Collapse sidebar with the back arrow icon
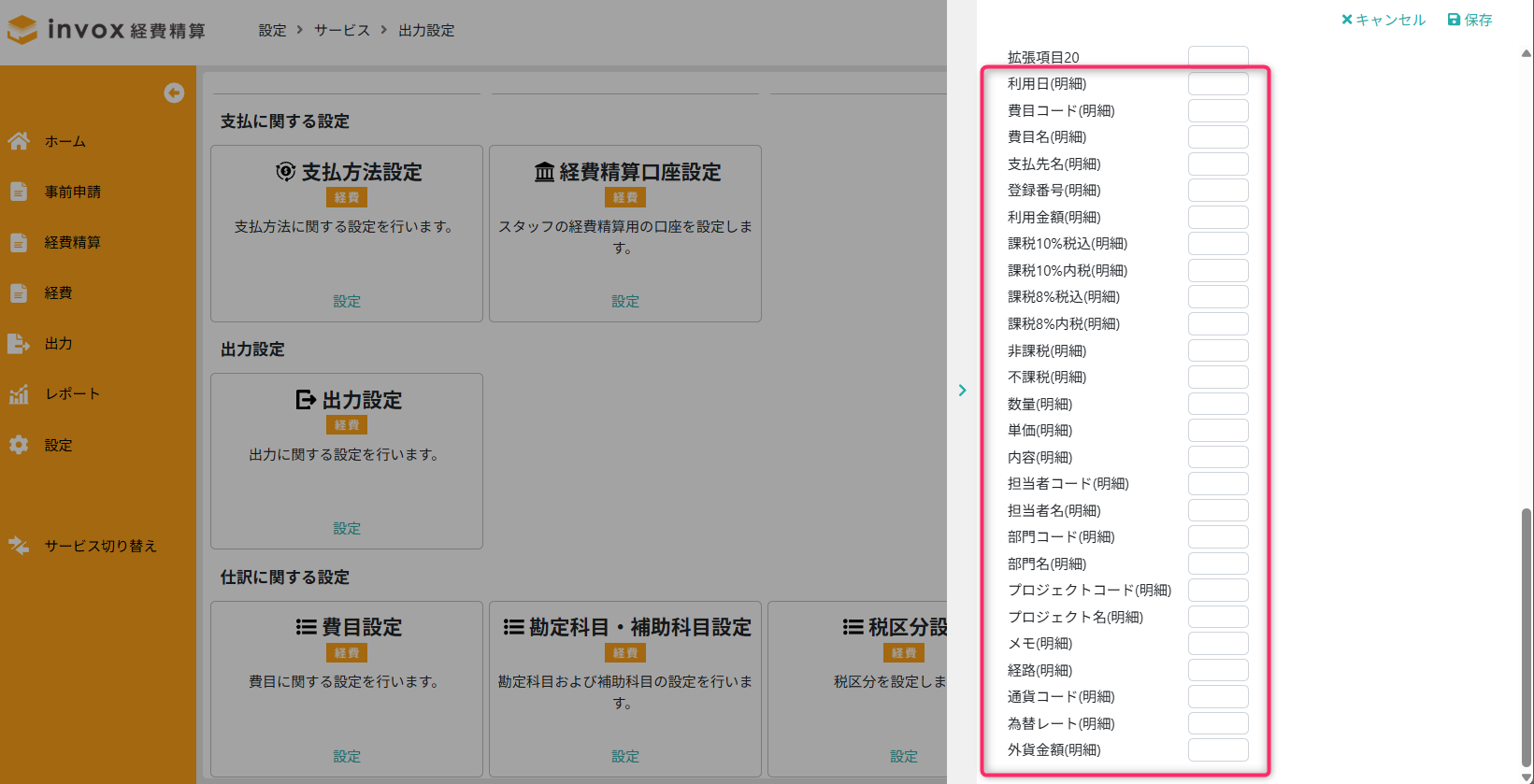Viewport: 1534px width, 784px height. pos(174,93)
